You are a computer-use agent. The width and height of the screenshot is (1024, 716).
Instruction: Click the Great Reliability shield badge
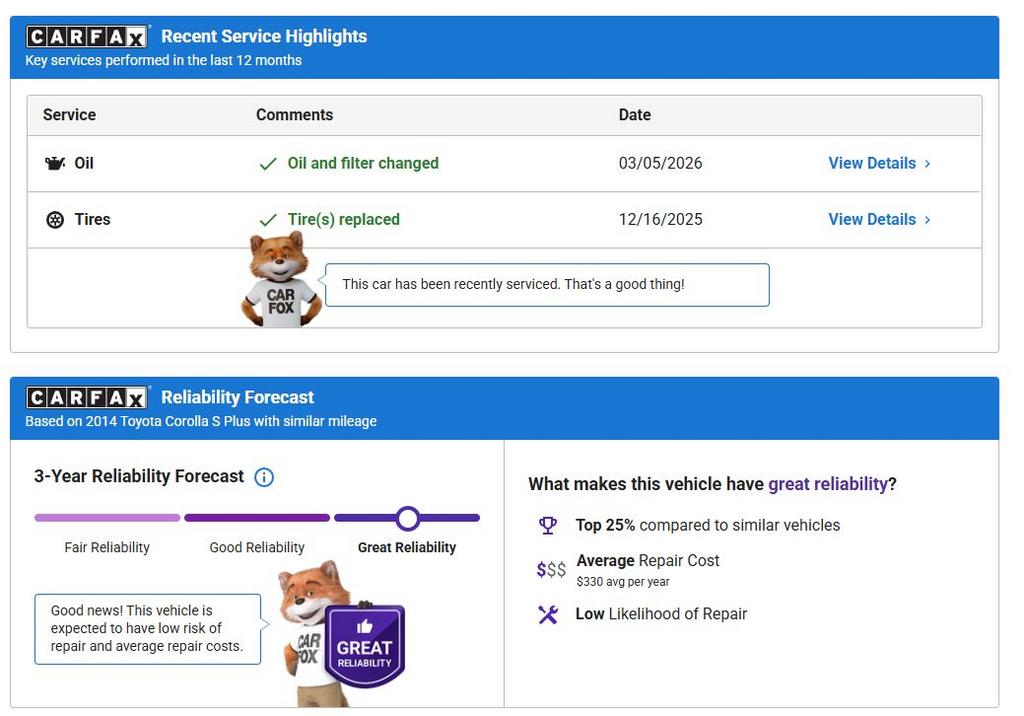point(365,645)
